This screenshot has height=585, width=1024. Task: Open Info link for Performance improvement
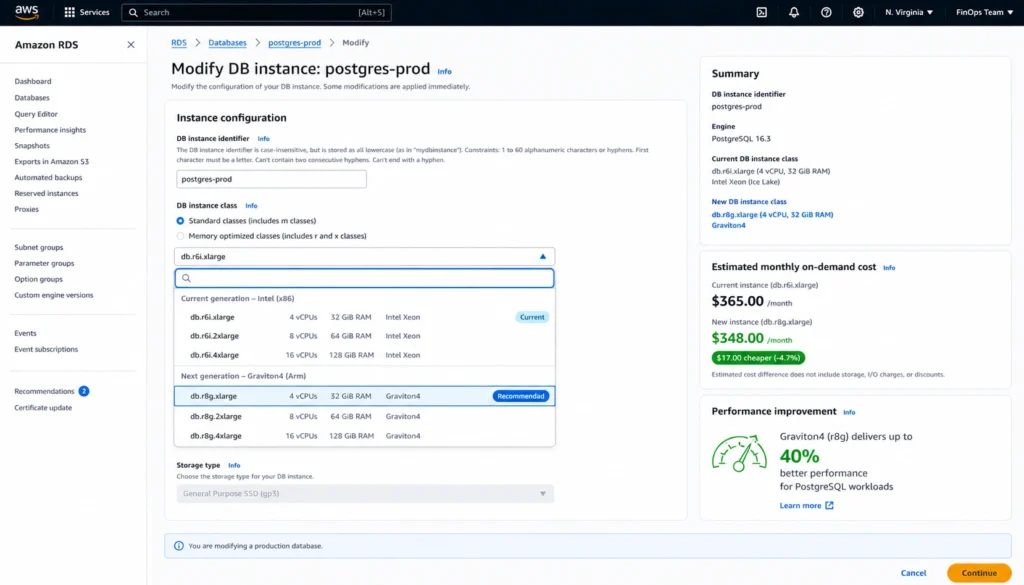coord(849,412)
